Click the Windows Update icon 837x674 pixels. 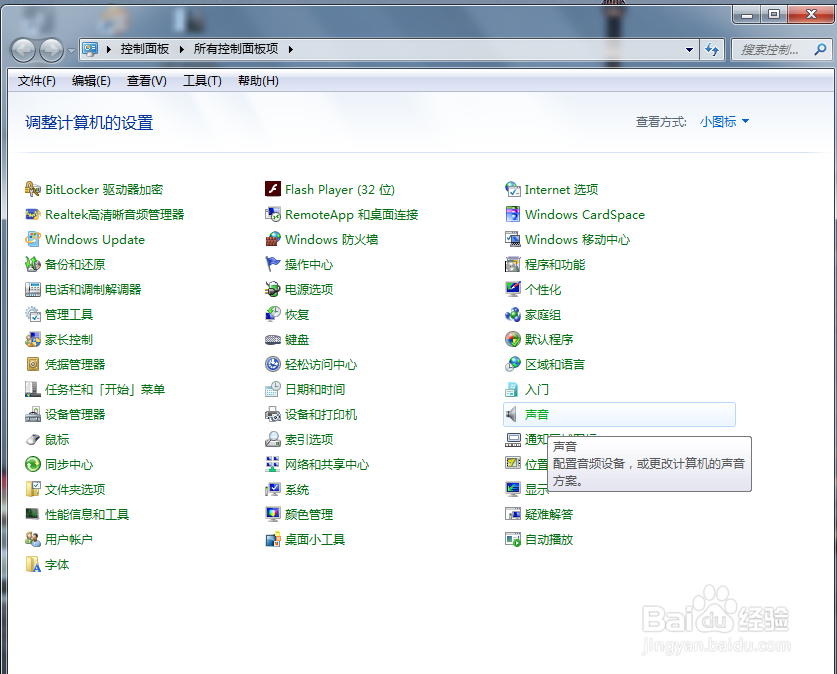(33, 240)
